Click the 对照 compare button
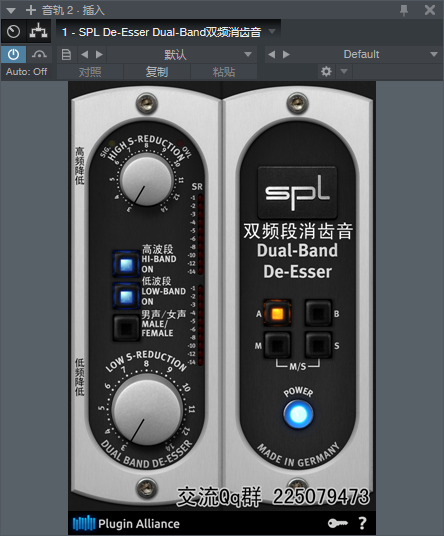 click(90, 72)
